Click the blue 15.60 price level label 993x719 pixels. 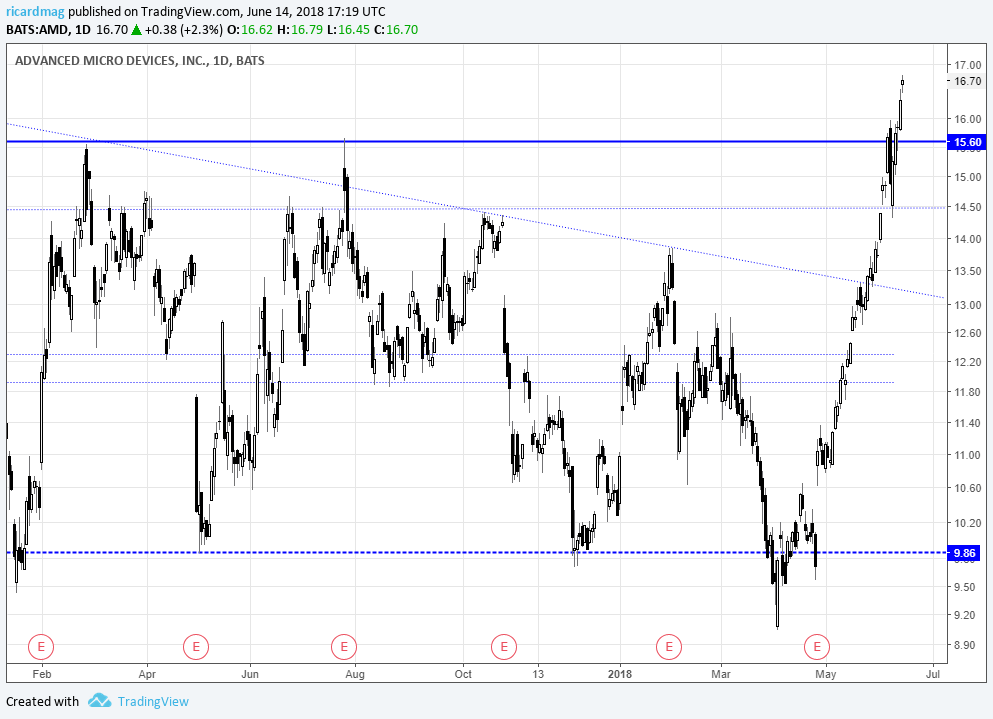point(967,142)
